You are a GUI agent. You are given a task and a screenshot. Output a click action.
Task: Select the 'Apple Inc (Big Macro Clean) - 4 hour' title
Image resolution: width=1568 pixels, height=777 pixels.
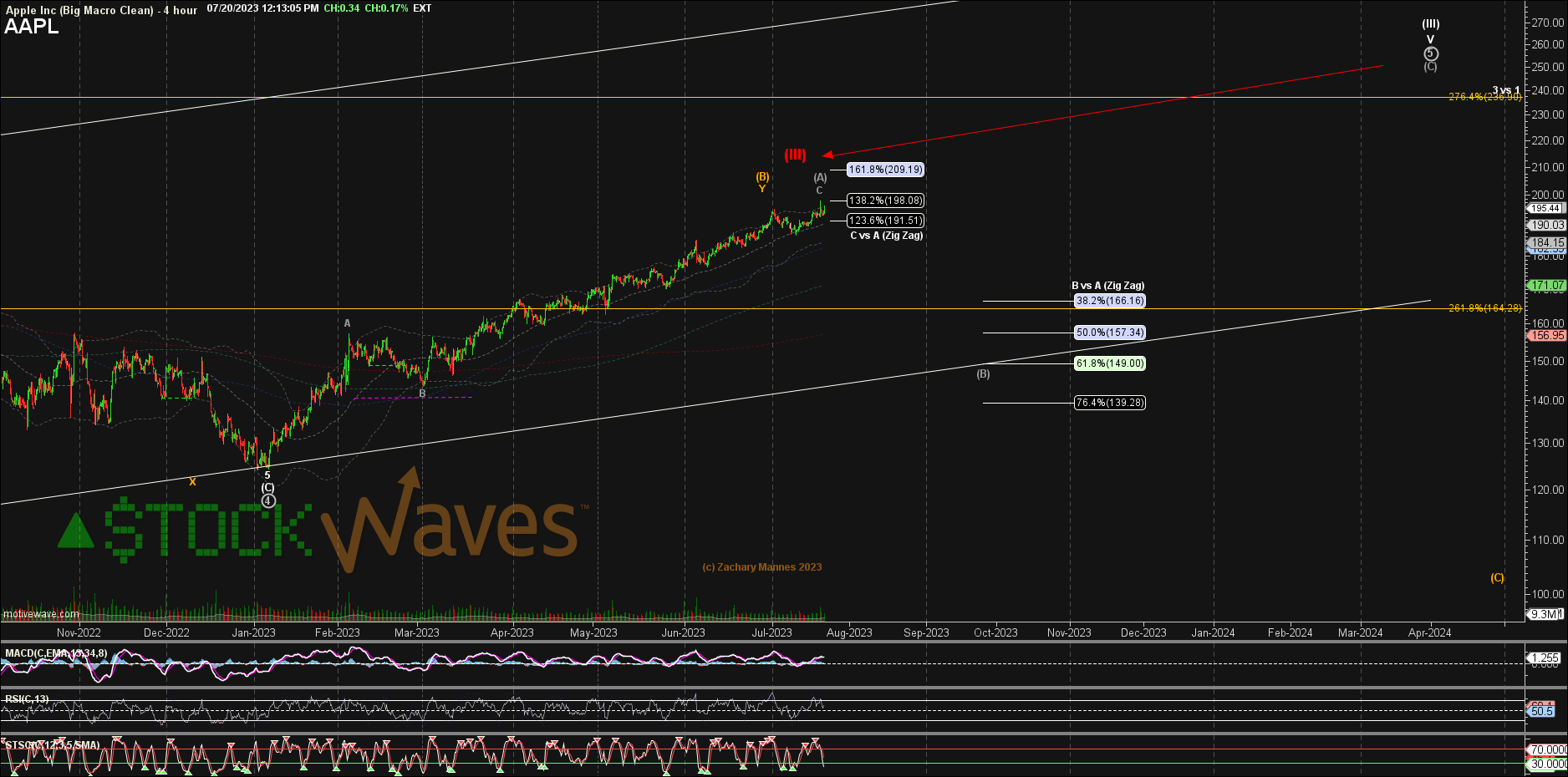(x=101, y=10)
